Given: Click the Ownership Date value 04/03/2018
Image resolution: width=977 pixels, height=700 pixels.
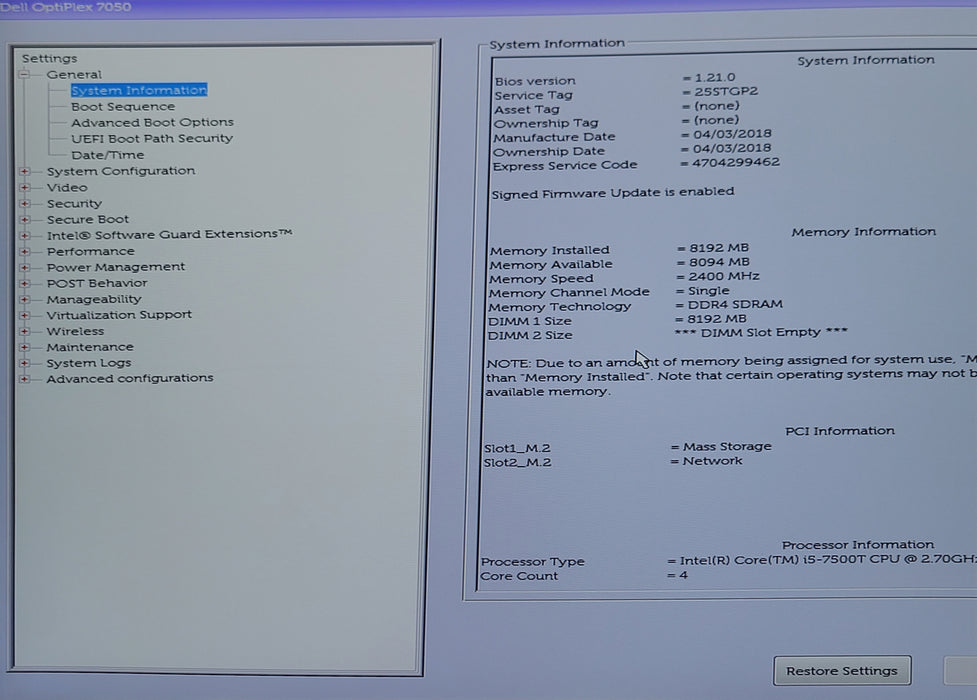Looking at the screenshot, I should pos(732,148).
